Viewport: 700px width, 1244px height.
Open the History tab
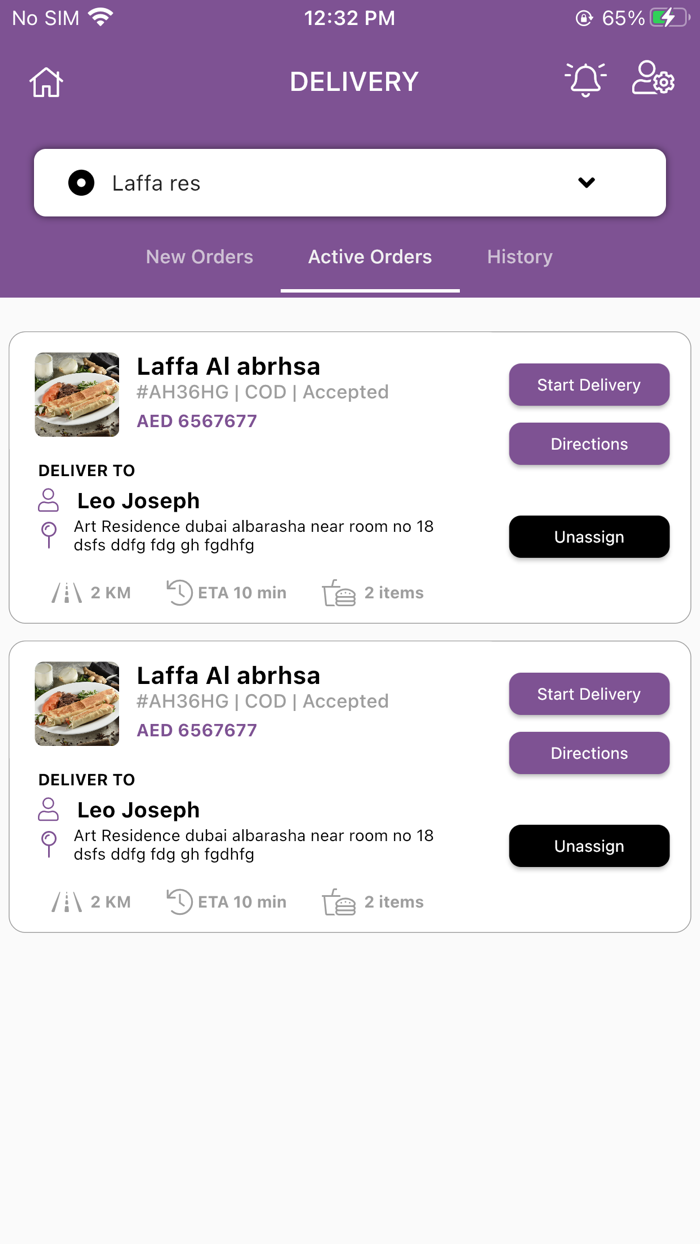coord(519,257)
